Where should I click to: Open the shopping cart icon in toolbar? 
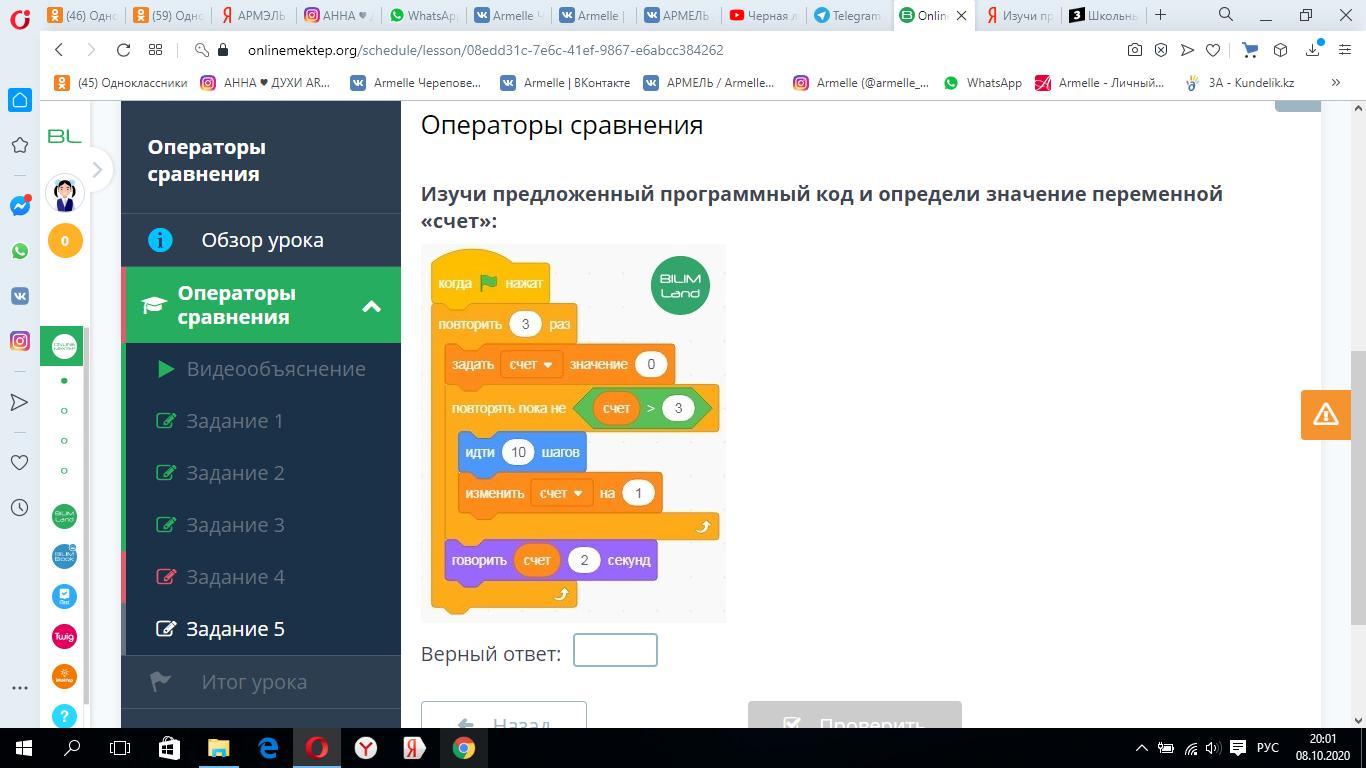[x=1249, y=50]
